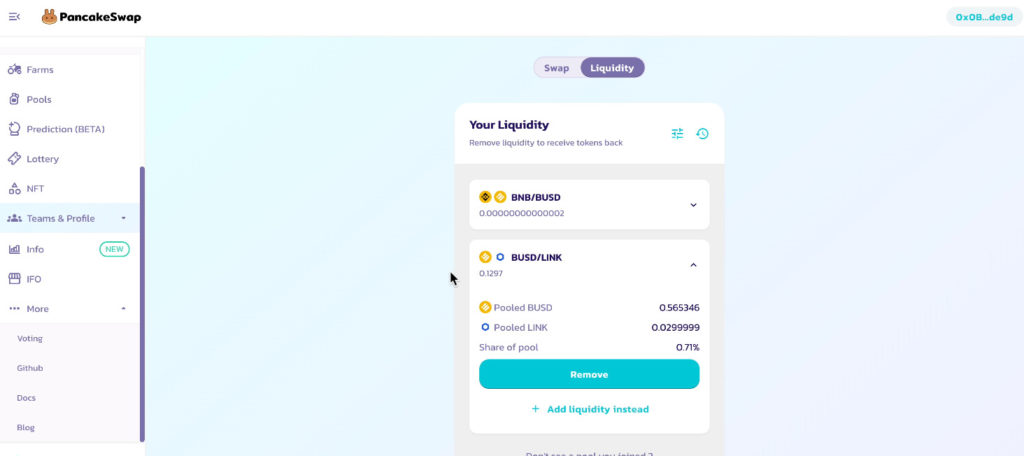Expand the Teams & Profile submenu
Image resolution: width=1024 pixels, height=456 pixels.
pos(123,218)
